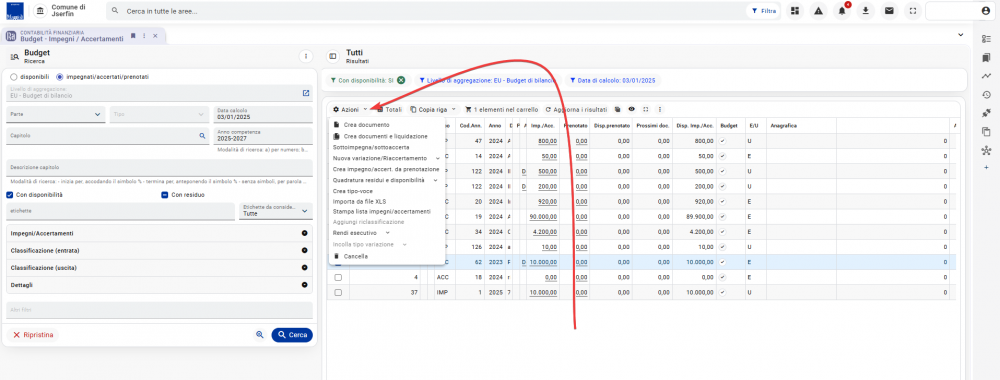Toggle Budget checkbox in the 800,00 row
Viewport: 1000px width, 380px height.
[x=722, y=141]
